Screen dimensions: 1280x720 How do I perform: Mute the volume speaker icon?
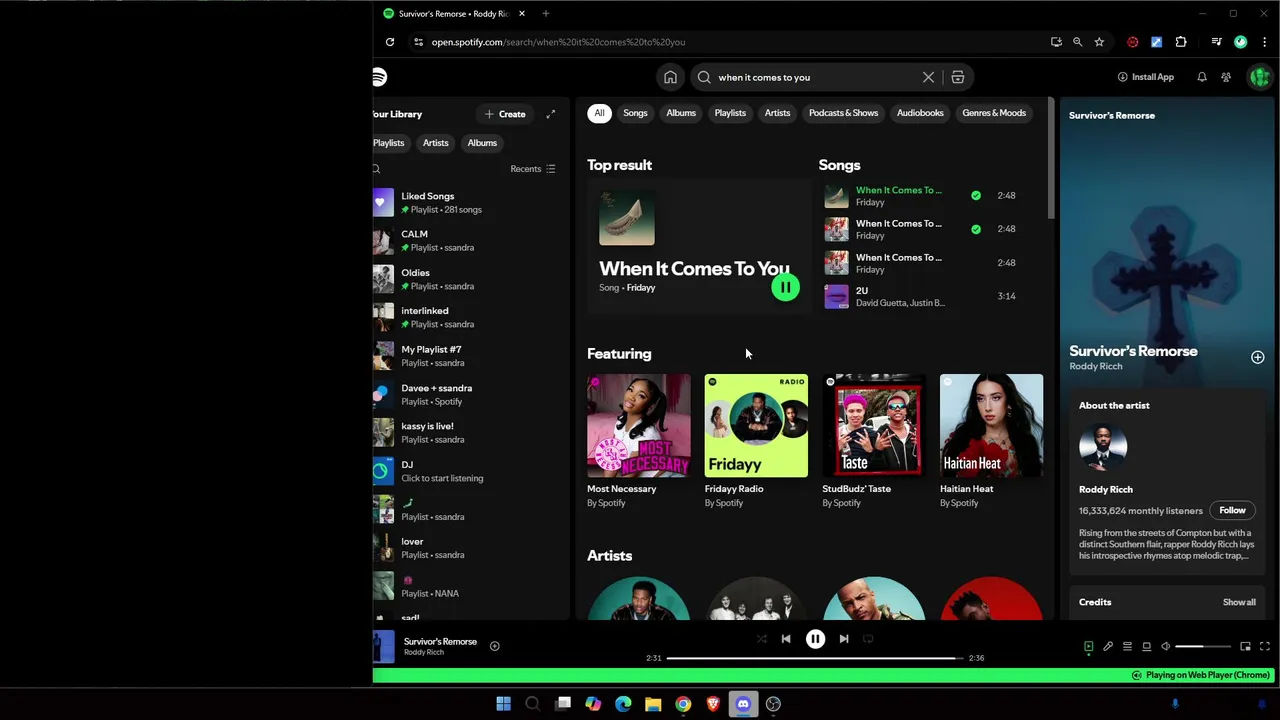pyautogui.click(x=1165, y=647)
